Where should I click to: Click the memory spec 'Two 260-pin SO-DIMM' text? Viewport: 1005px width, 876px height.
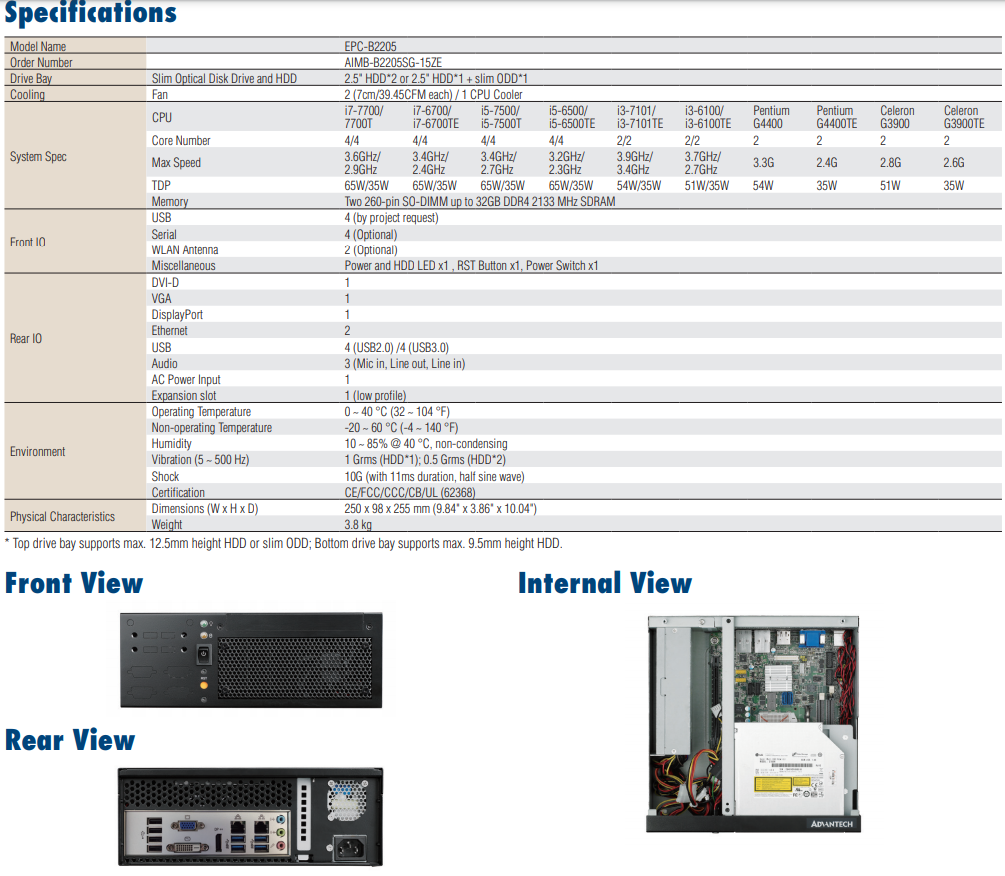[479, 201]
